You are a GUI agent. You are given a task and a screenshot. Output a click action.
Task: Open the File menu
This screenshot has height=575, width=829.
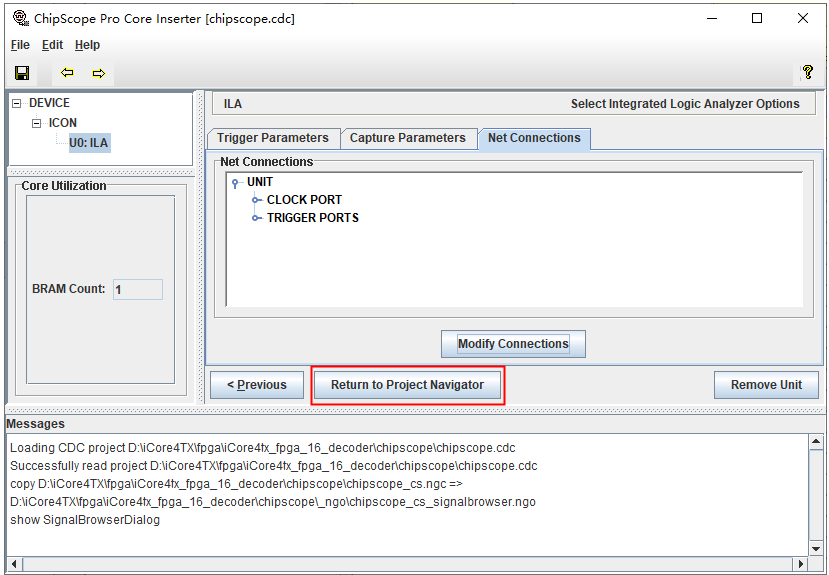[20, 45]
